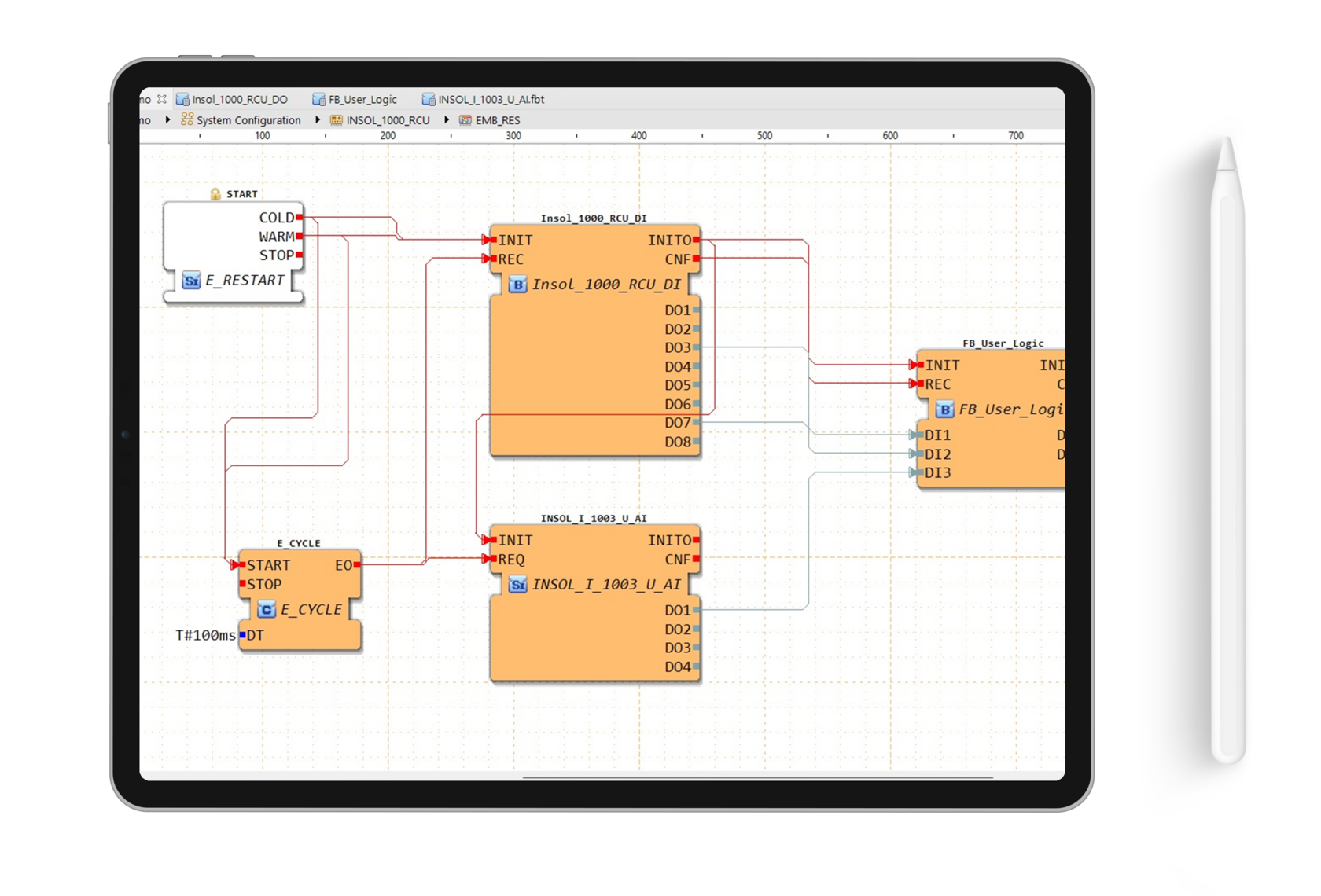Click the INSOL_1000_RCU breadcrumb device icon
1321x896 pixels.
(337, 120)
